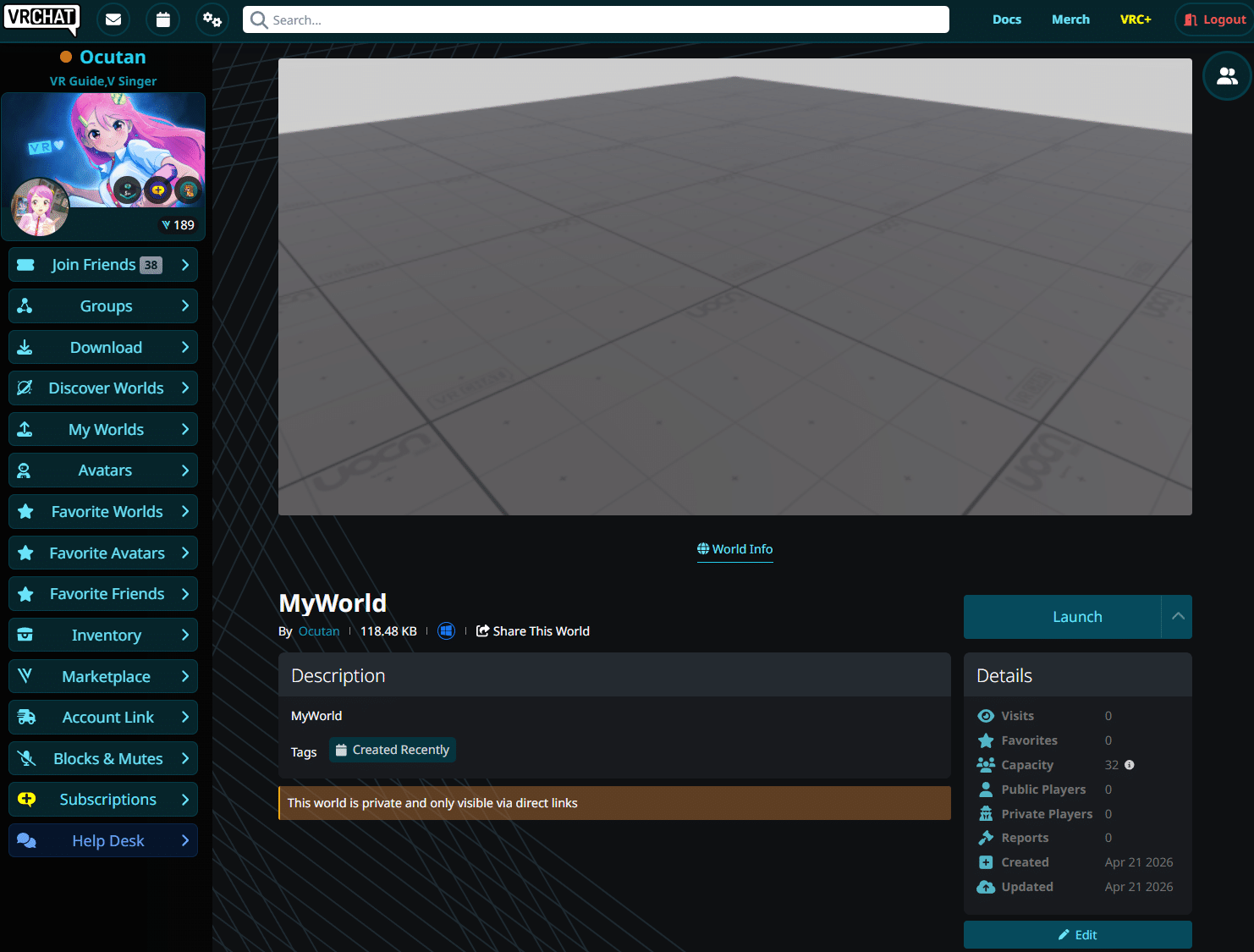
Task: Open author Ocutan profile link
Action: coord(319,631)
